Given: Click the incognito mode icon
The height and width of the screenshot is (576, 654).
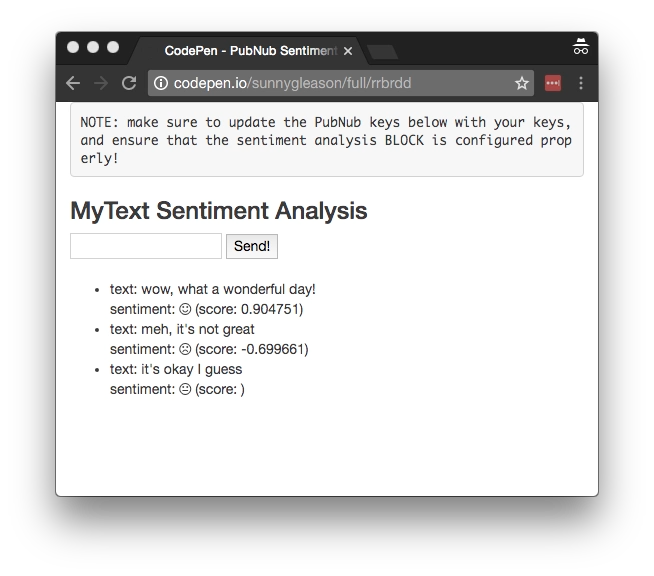Looking at the screenshot, I should 580,47.
